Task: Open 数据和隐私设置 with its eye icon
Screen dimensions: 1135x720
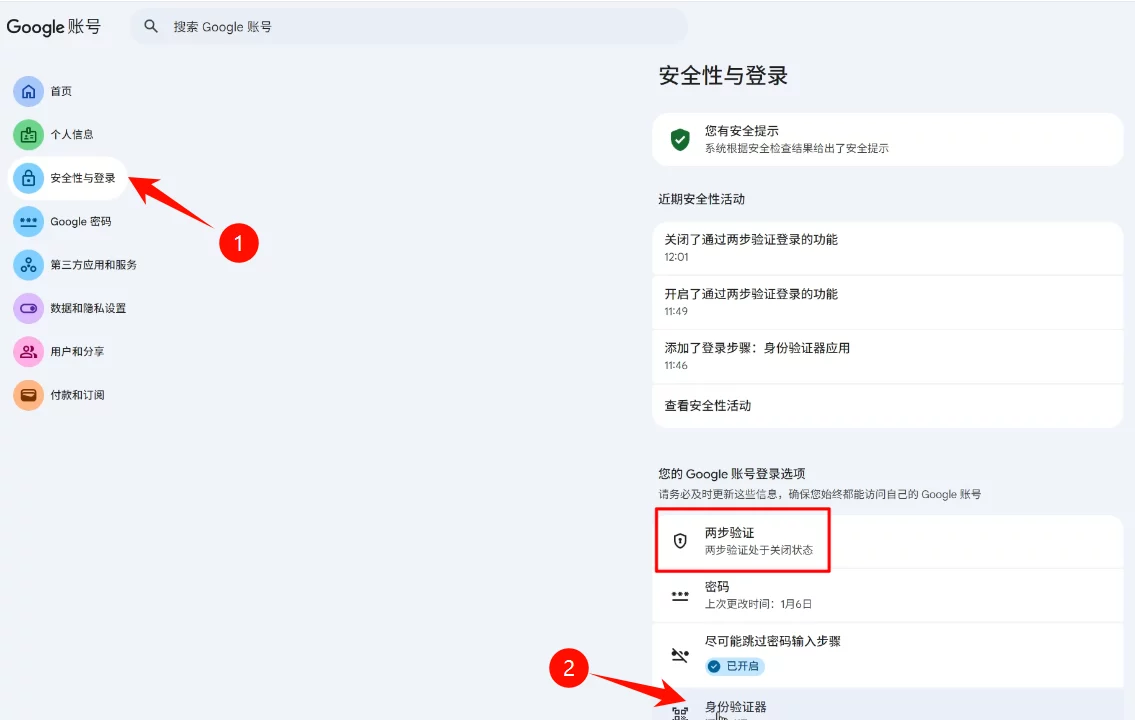Action: [29, 308]
